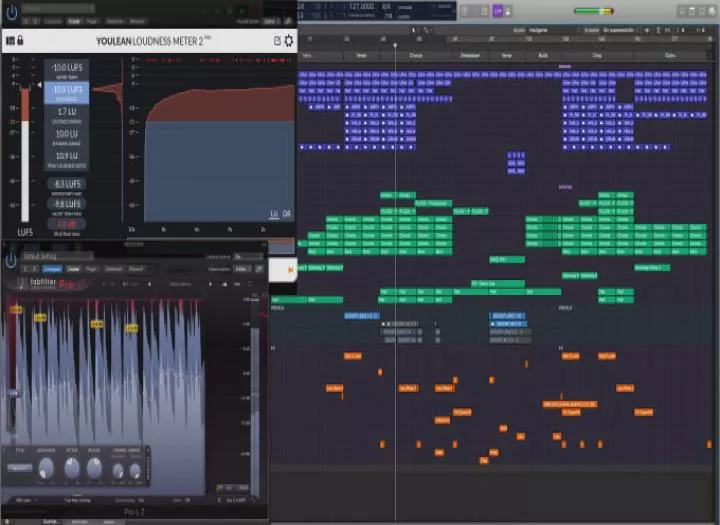Viewport: 720px width, 525px height.
Task: Open the List Editors icon in Logic's control bar
Action: pos(681,11)
